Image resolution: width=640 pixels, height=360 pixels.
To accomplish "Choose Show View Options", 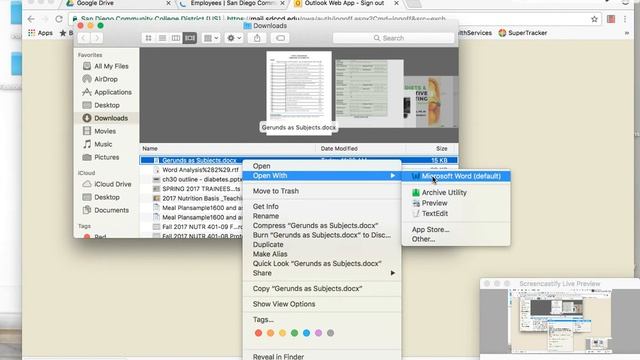I will pos(322,304).
